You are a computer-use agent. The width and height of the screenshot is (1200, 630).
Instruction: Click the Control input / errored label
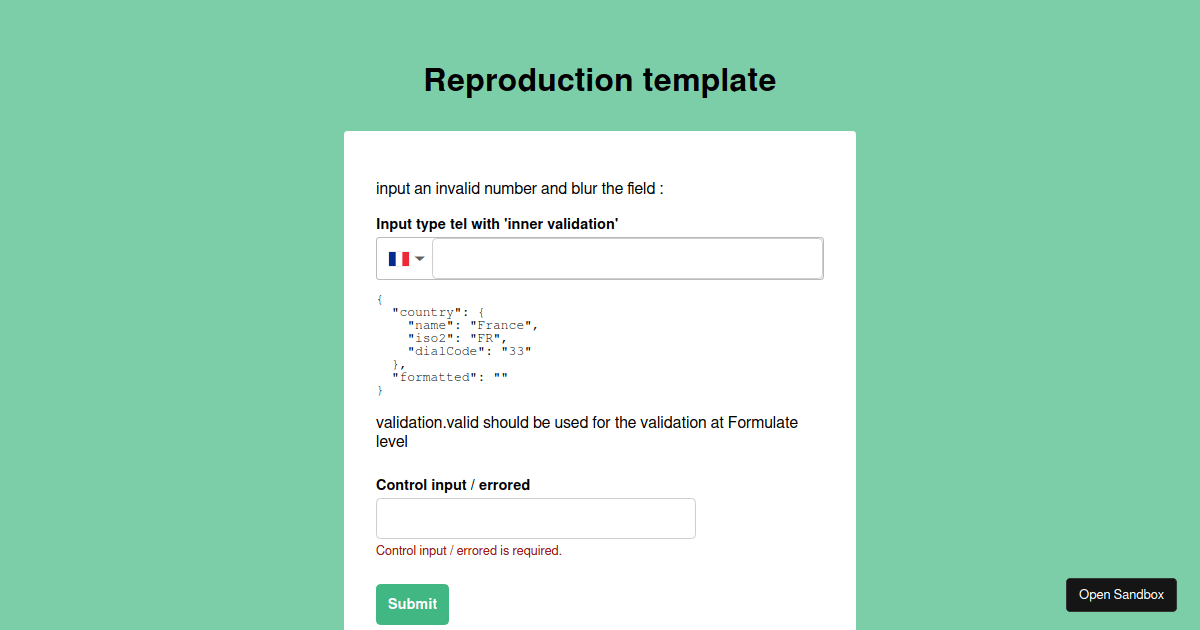coord(453,485)
